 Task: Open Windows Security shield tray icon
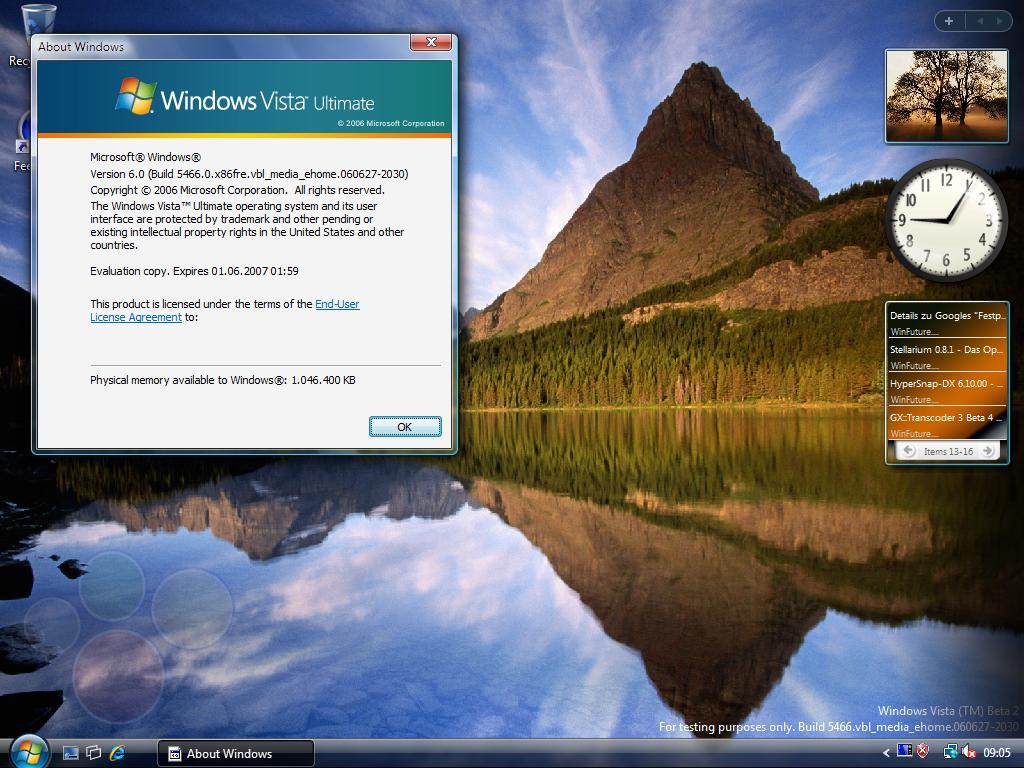click(923, 752)
